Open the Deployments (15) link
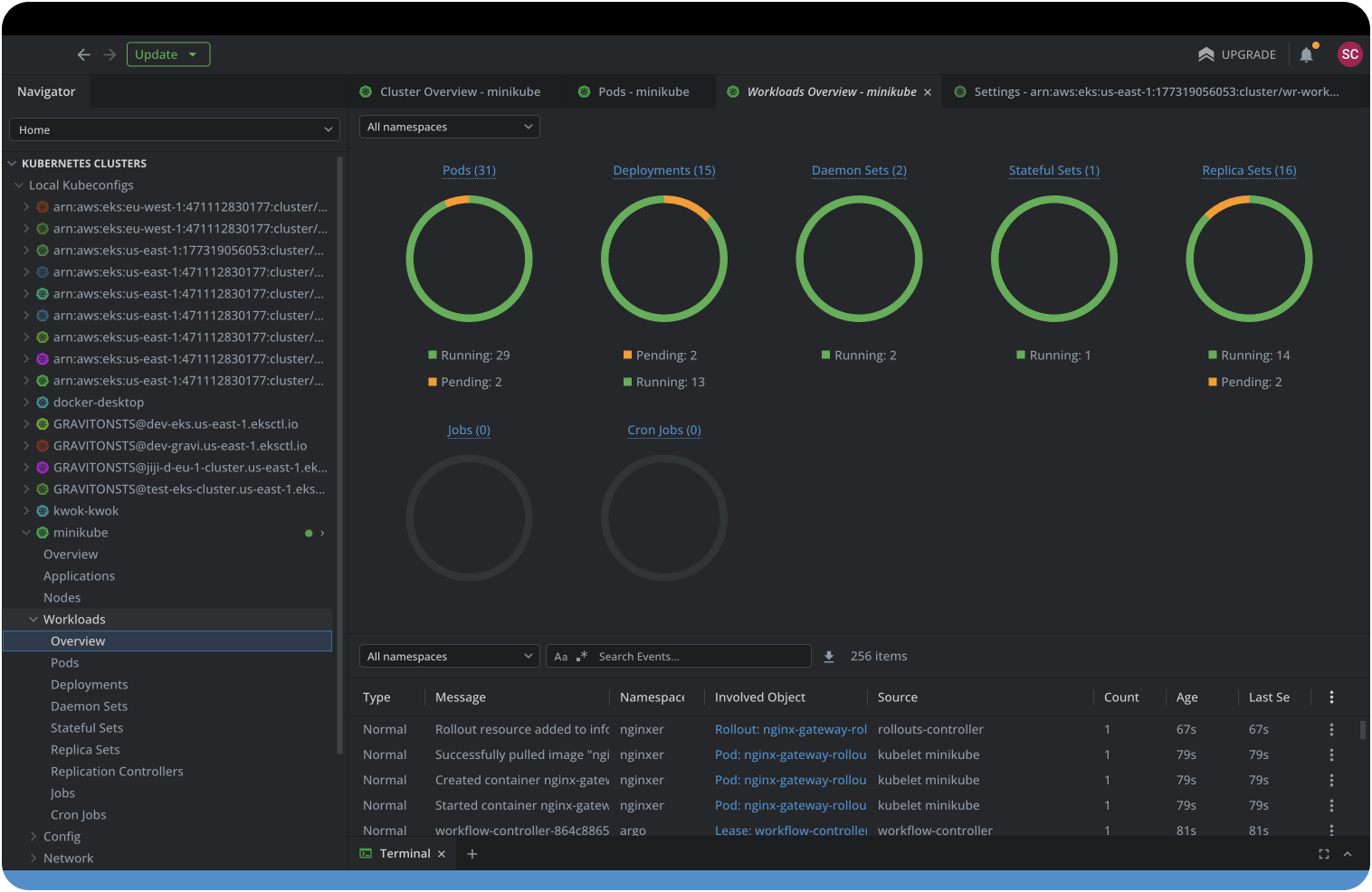 [664, 170]
